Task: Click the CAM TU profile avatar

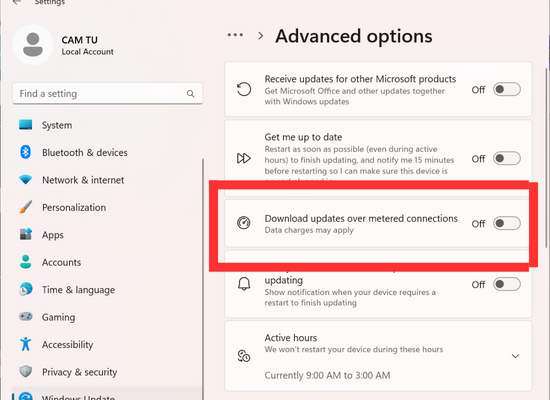Action: point(33,45)
